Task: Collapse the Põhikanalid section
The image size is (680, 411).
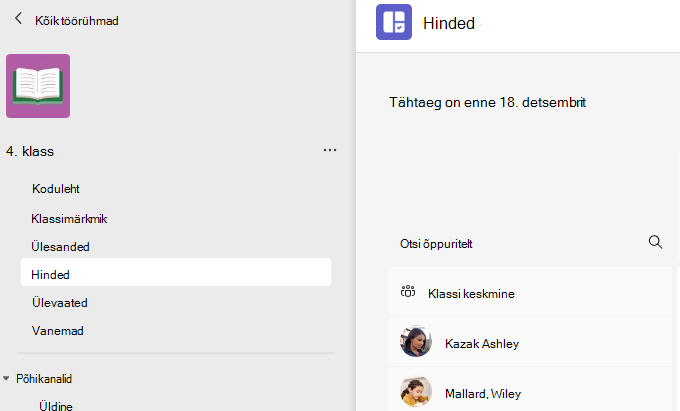Action: [6, 378]
